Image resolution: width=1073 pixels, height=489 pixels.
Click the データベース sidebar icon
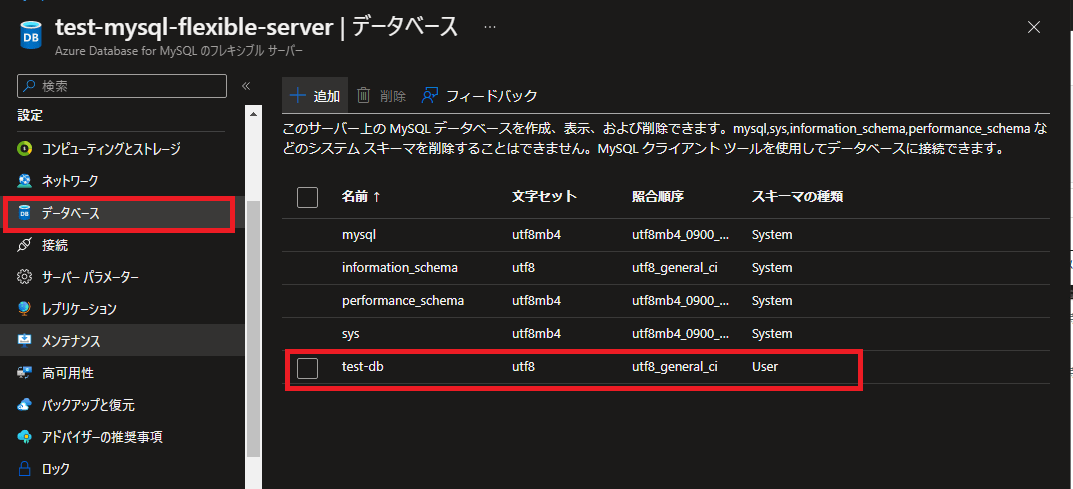click(x=25, y=214)
